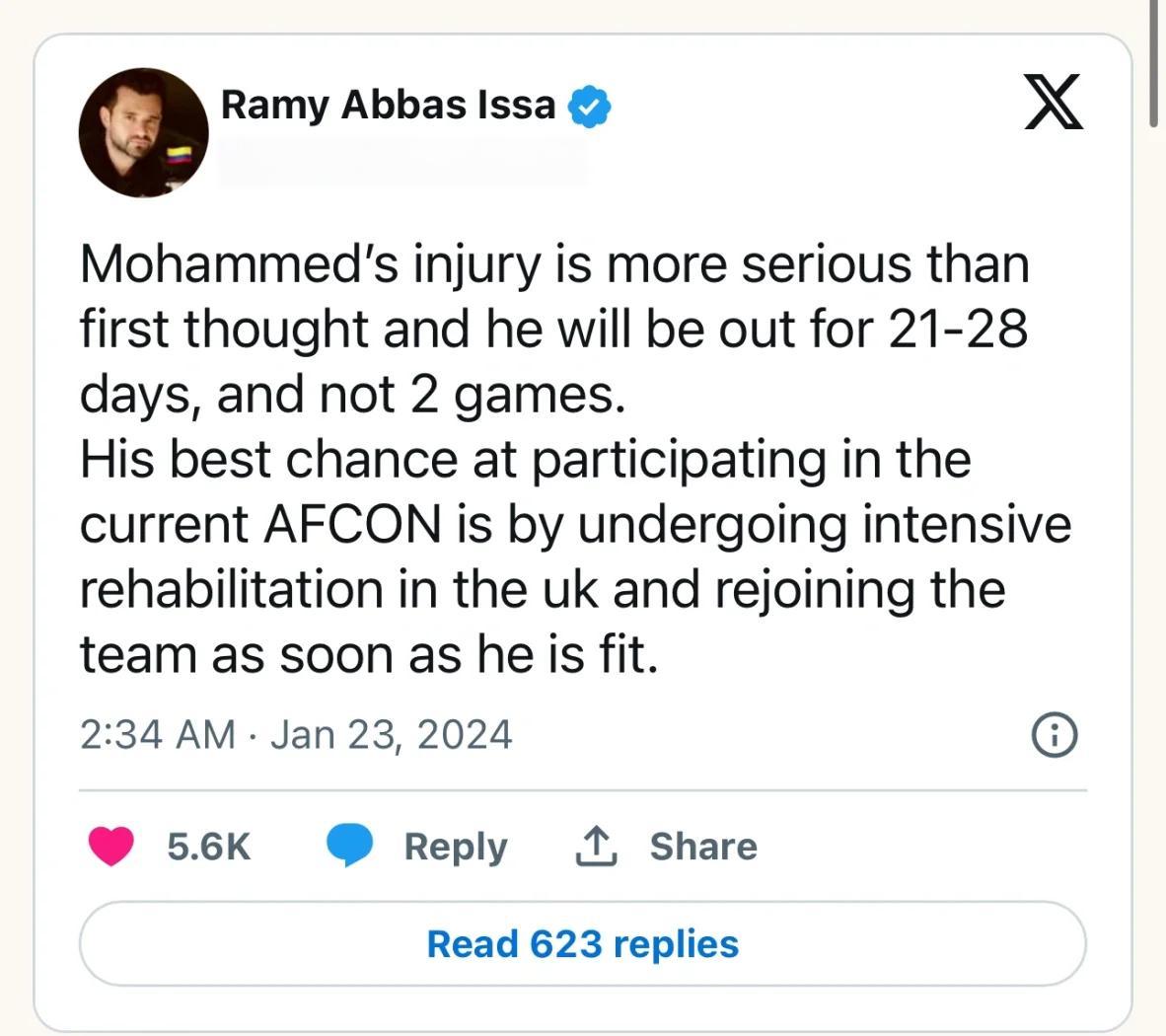
Task: Click the Ramy Abbas Issa display name
Action: (388, 105)
